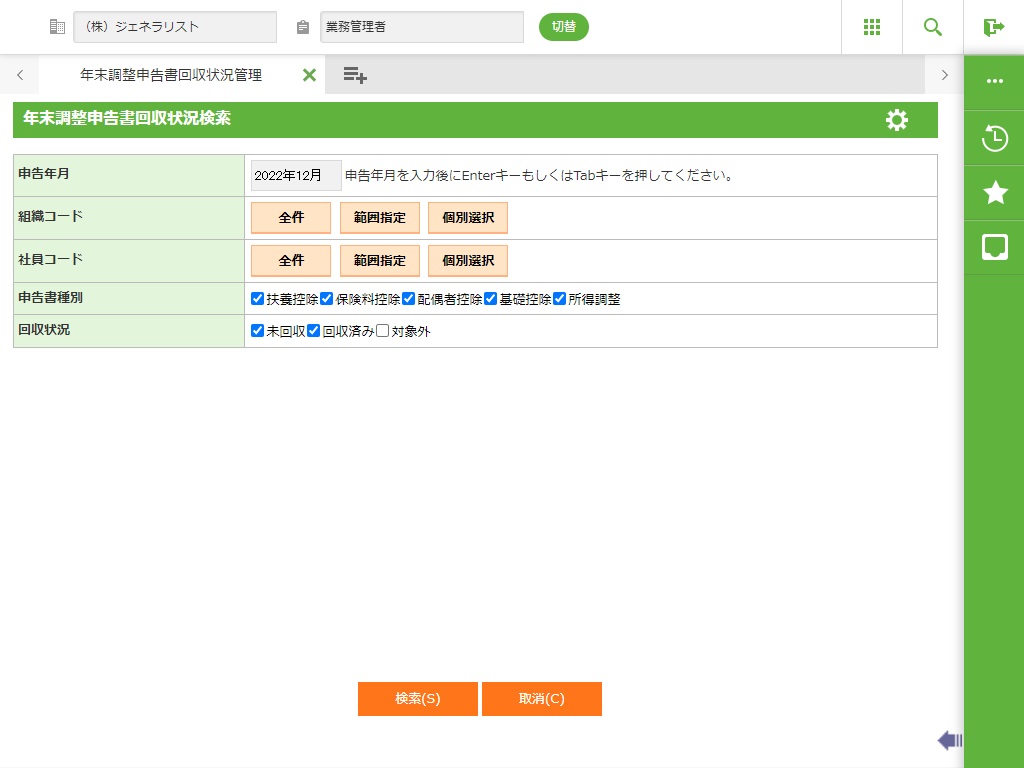Screen dimensions: 1024x768
Task: Open the apps grid menu icon
Action: [871, 27]
